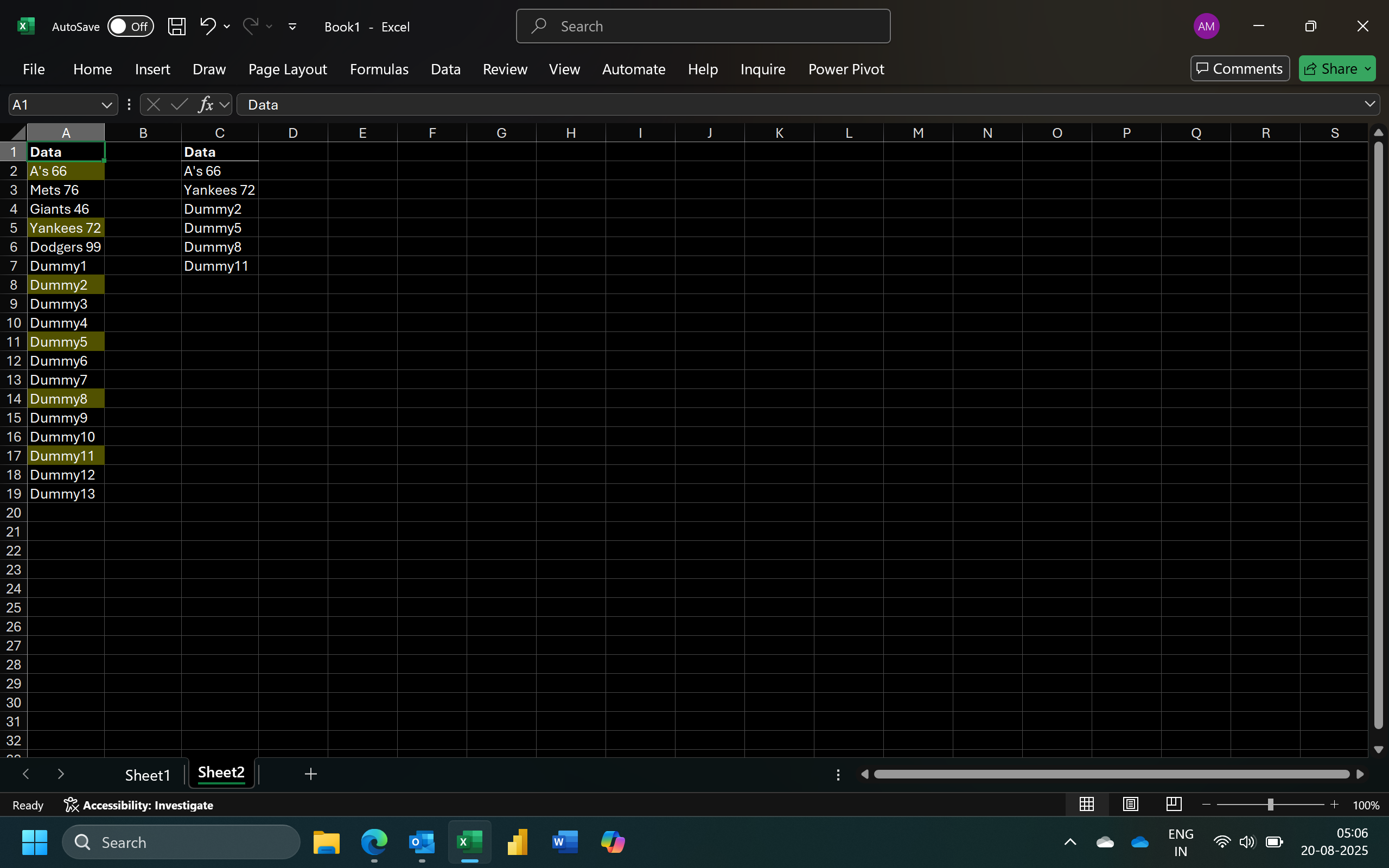Click the zoom slider handle
Screen dimensions: 1389x868
(x=1271, y=805)
